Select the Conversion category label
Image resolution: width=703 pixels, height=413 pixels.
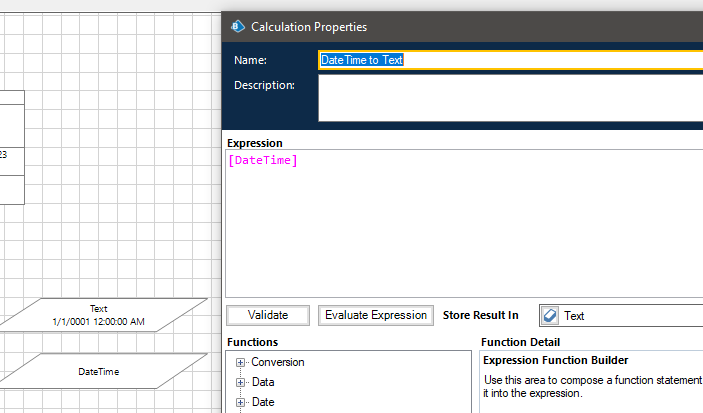(278, 362)
